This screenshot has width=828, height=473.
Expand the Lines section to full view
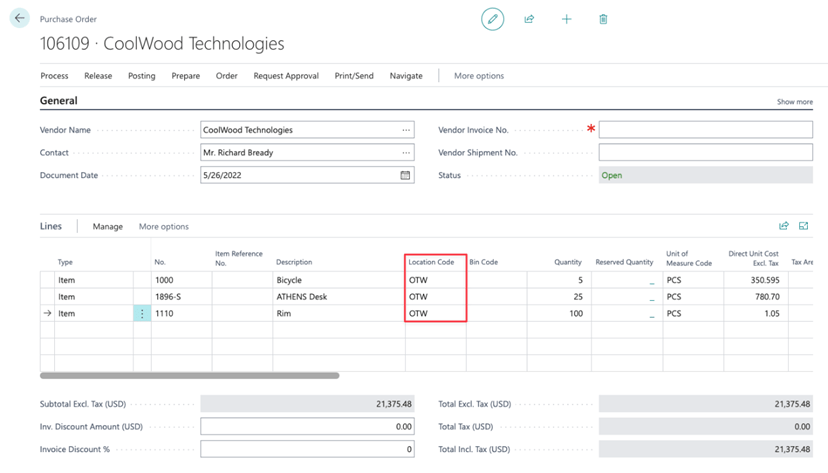[x=804, y=226]
